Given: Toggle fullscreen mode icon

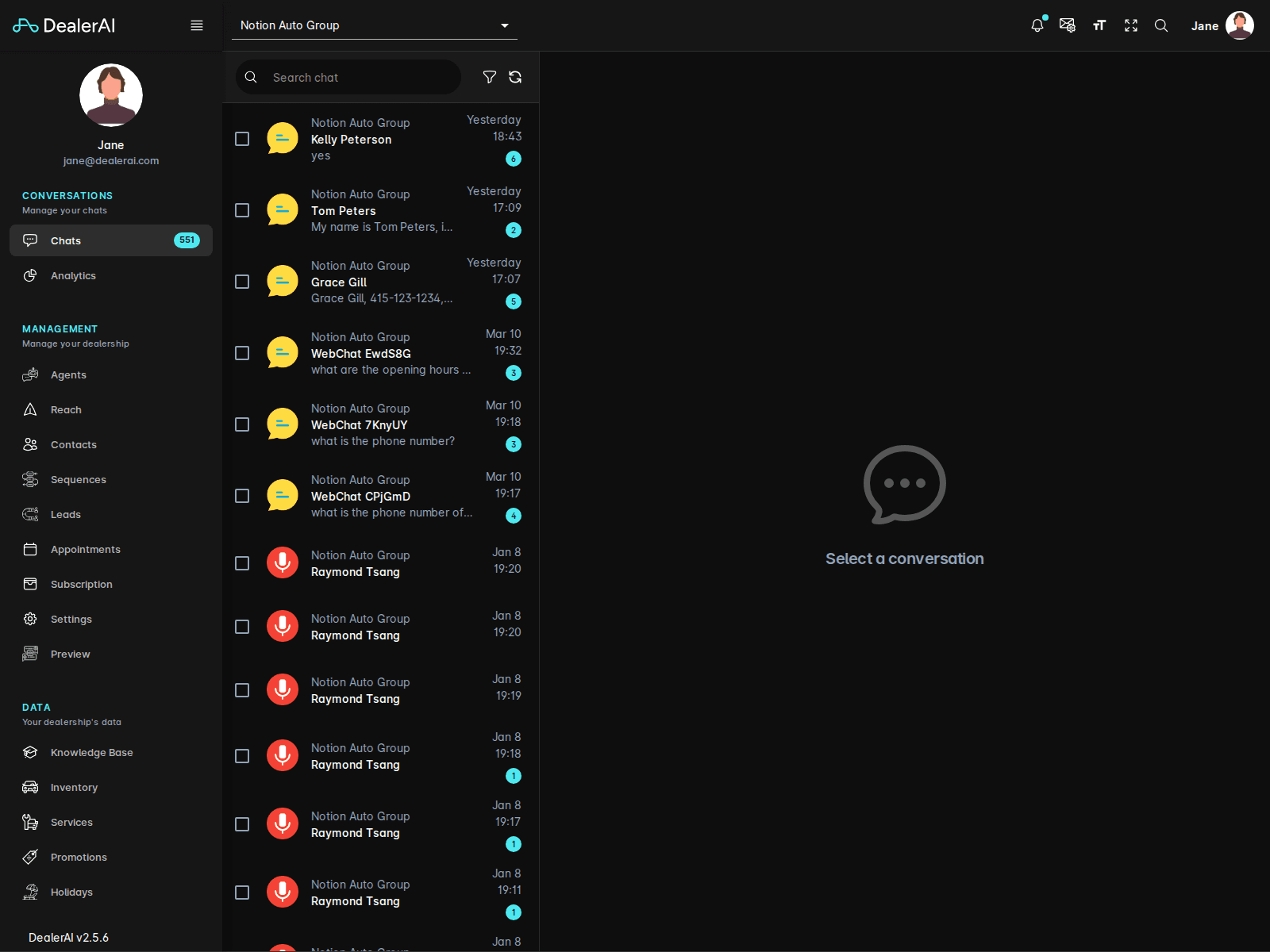Looking at the screenshot, I should tap(1131, 25).
